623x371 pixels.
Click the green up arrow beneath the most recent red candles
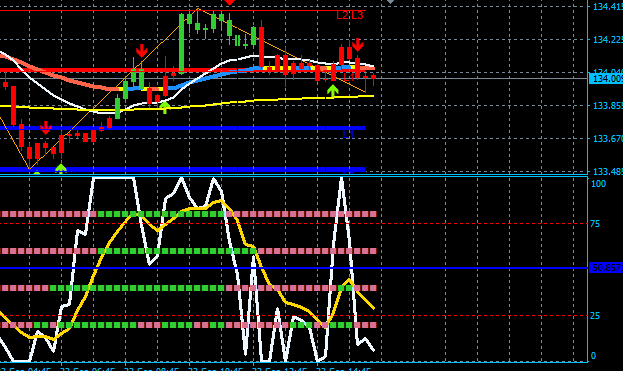coord(332,91)
